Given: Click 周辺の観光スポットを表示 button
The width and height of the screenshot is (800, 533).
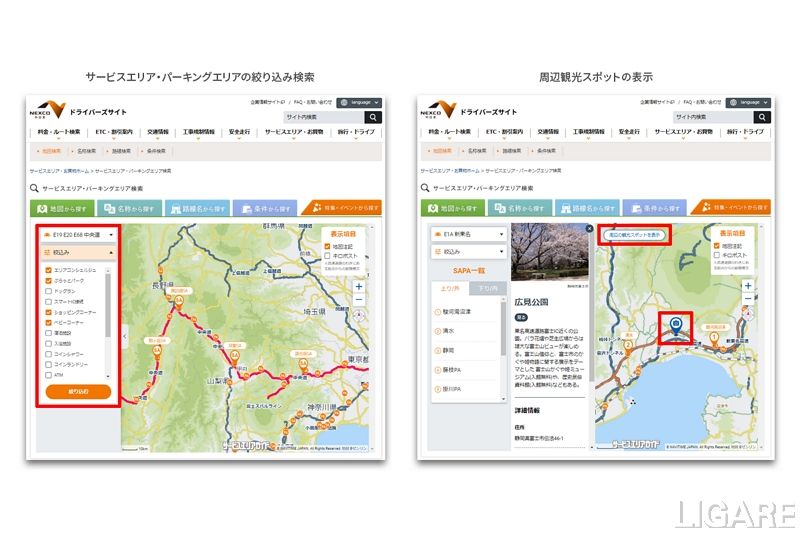Looking at the screenshot, I should pyautogui.click(x=636, y=235).
